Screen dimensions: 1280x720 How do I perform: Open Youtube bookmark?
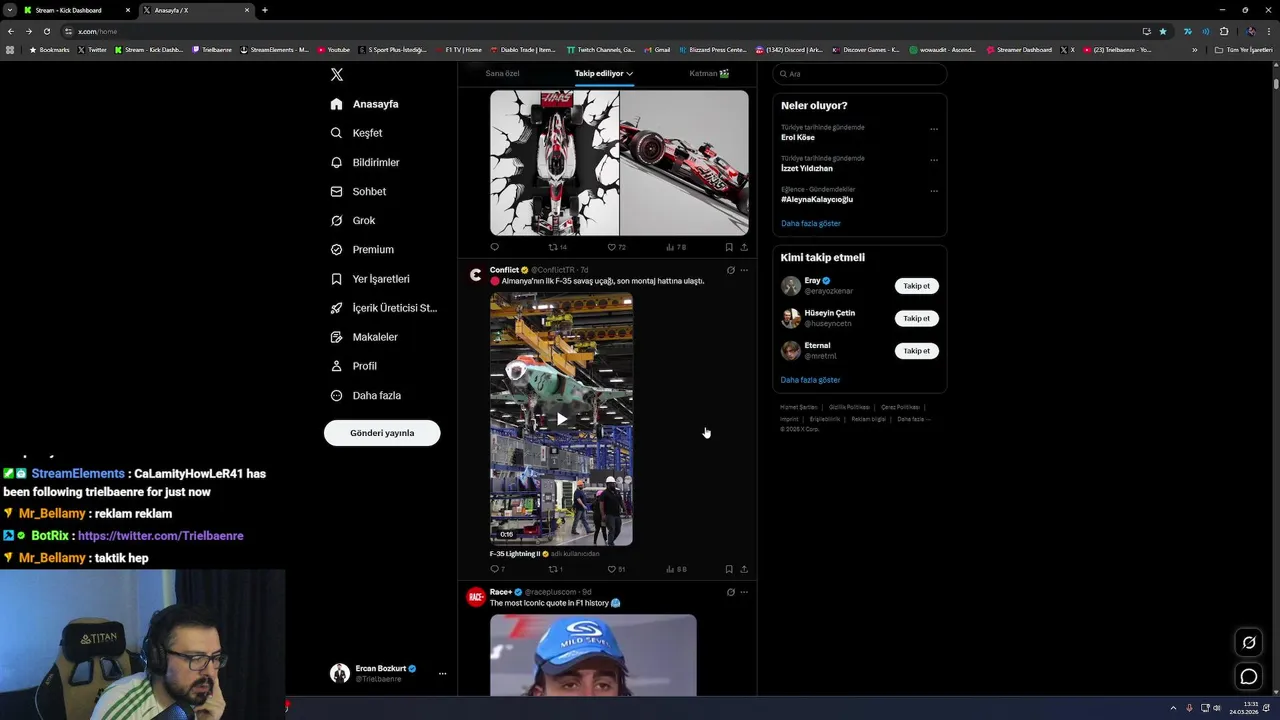point(334,50)
